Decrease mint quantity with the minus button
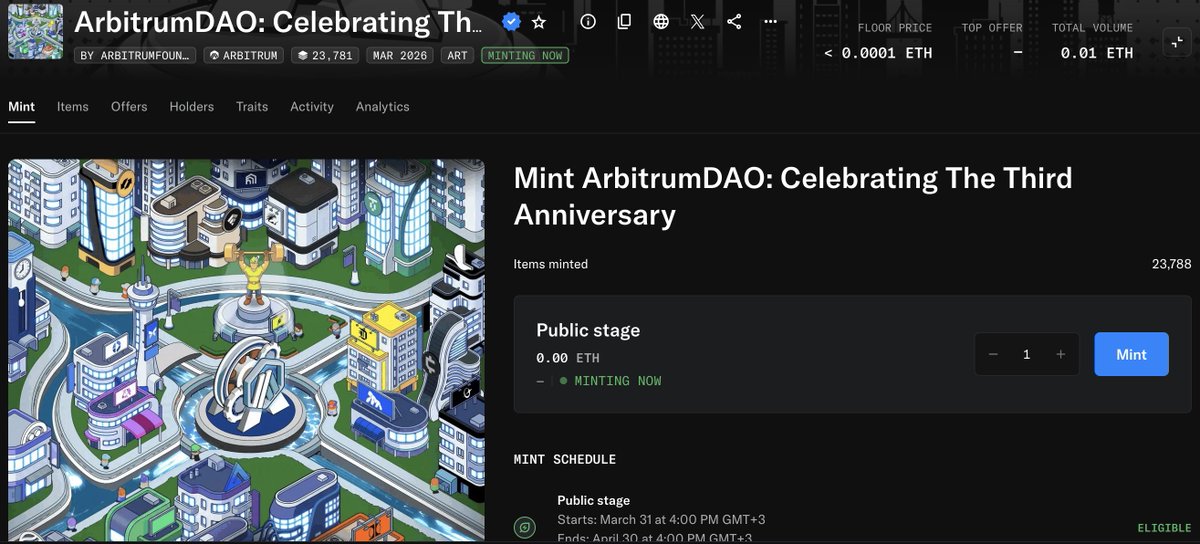 coord(993,354)
